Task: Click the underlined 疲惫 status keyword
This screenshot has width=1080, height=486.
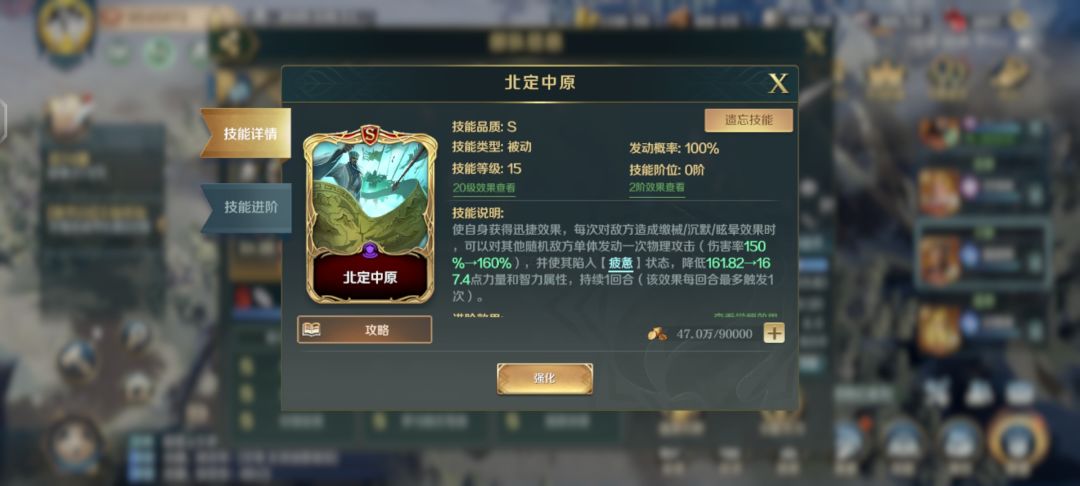Action: (620, 264)
